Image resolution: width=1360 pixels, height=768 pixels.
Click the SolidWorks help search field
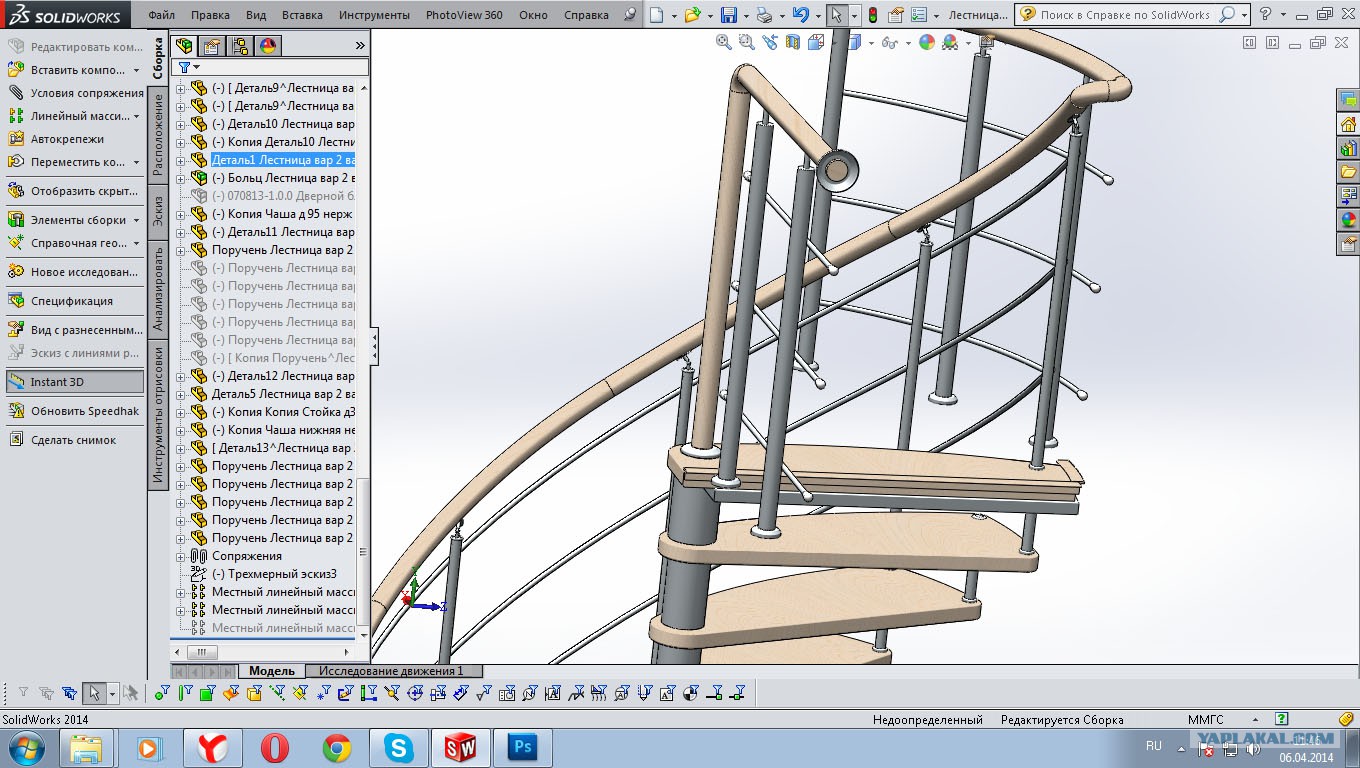coord(1125,15)
